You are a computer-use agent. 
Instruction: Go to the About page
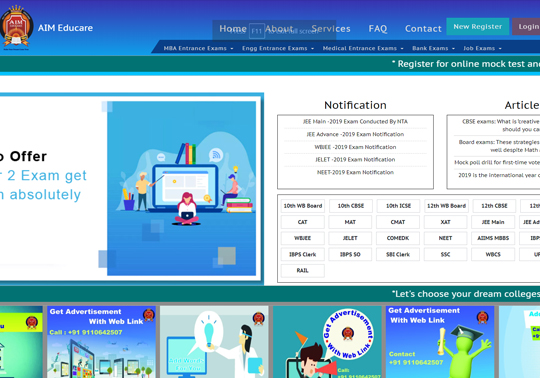pyautogui.click(x=279, y=29)
